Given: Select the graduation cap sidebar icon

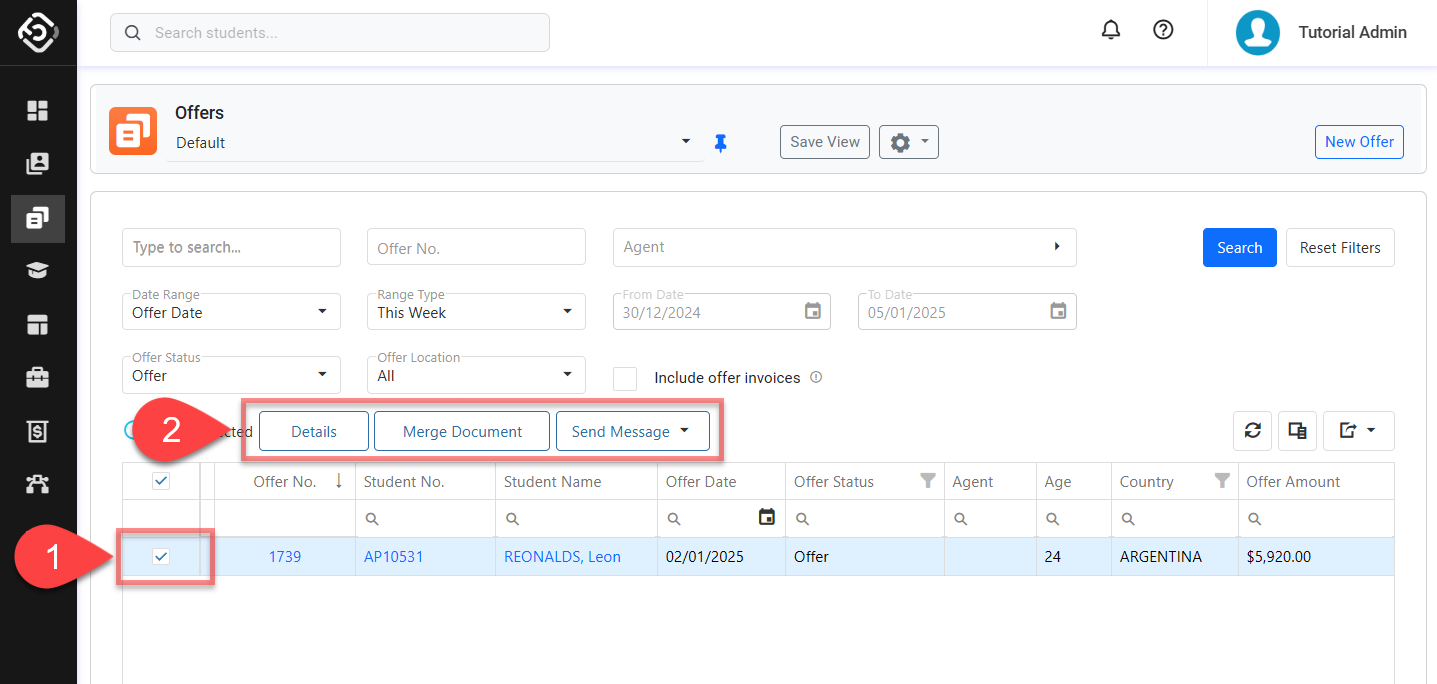Looking at the screenshot, I should (38, 271).
